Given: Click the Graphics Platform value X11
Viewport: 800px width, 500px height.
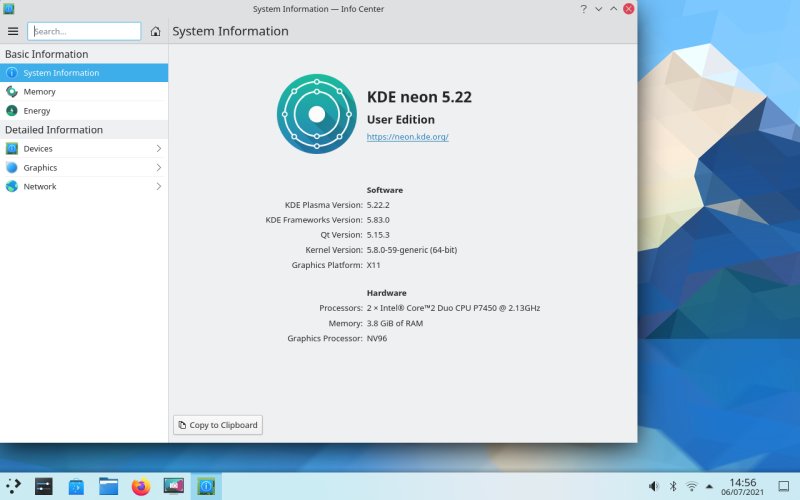Looking at the screenshot, I should (x=373, y=265).
